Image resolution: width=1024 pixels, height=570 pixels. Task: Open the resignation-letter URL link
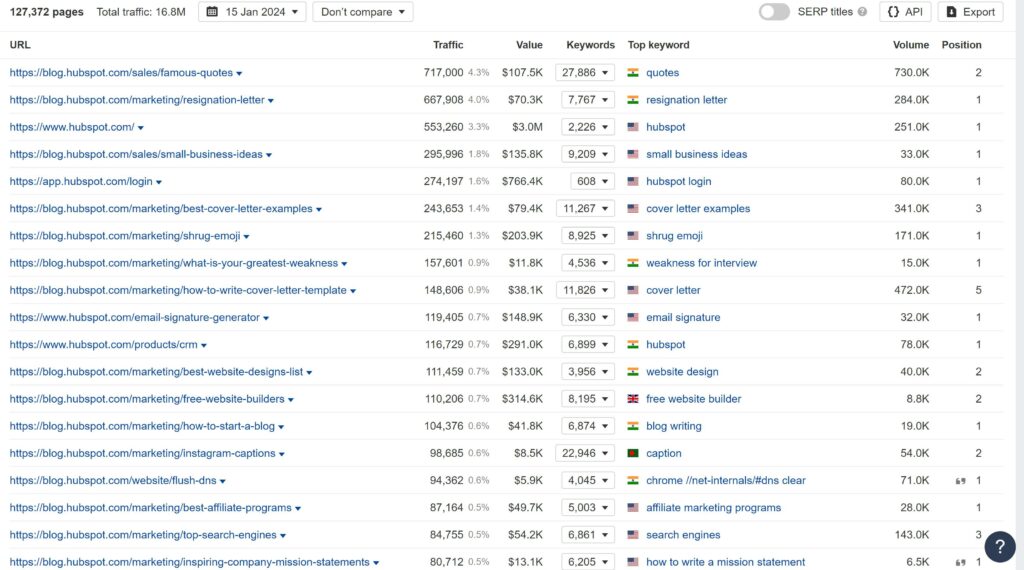[x=137, y=100]
